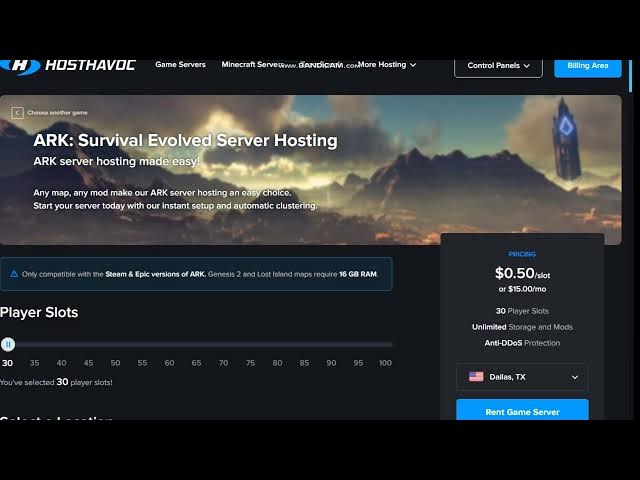This screenshot has height=480, width=640.
Task: Click the chevron in the Dallas, TX selector
Action: click(575, 377)
